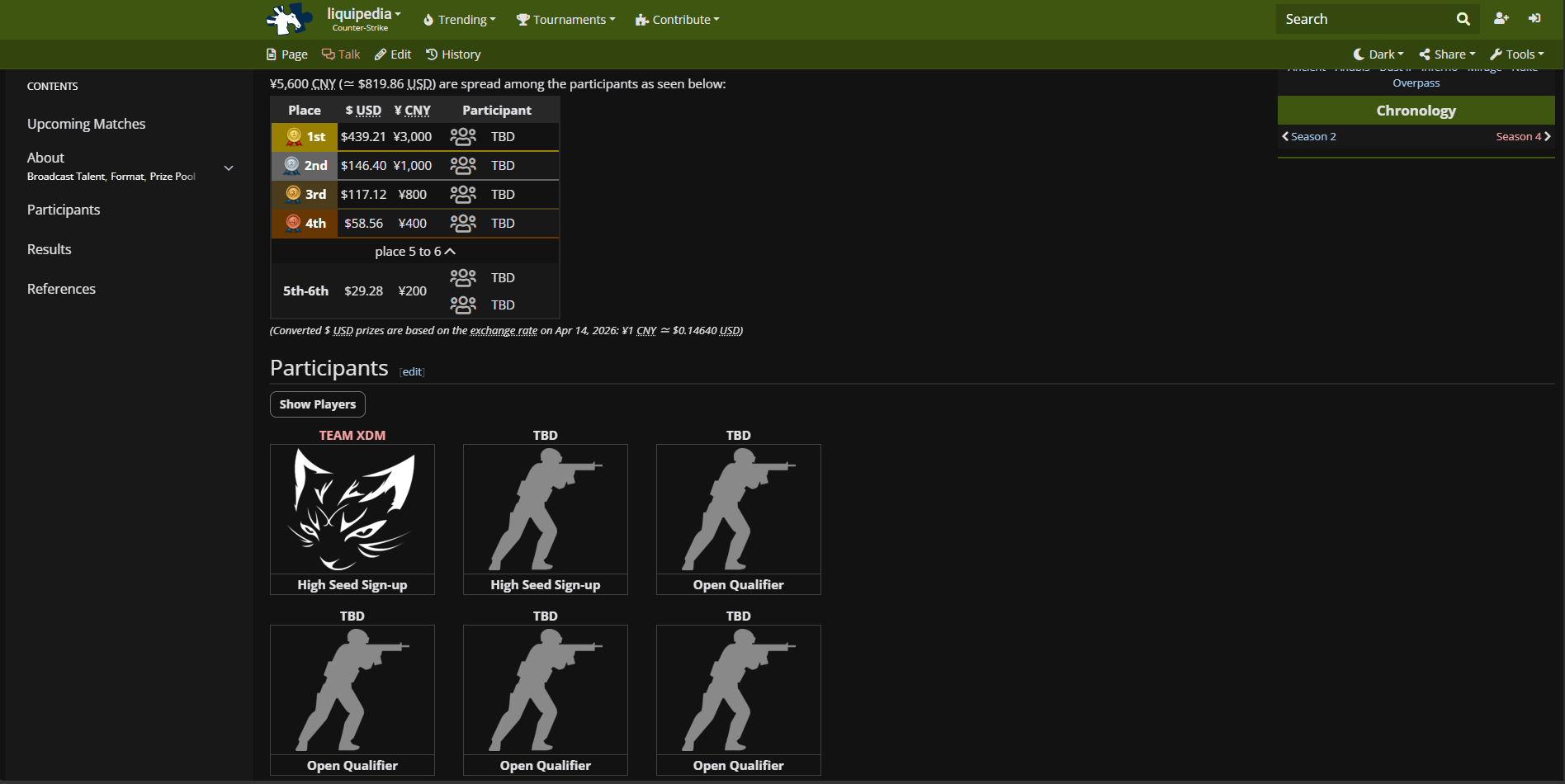
Task: Click the $58.56 prize value
Action: [364, 224]
